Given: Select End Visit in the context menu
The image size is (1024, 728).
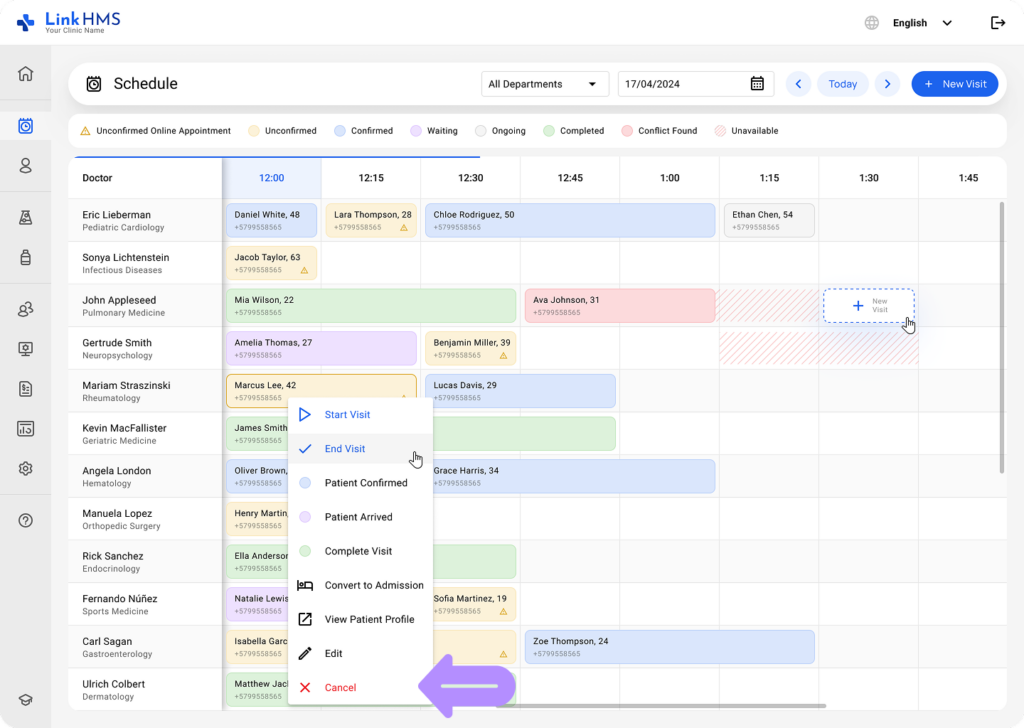Looking at the screenshot, I should 360,449.
